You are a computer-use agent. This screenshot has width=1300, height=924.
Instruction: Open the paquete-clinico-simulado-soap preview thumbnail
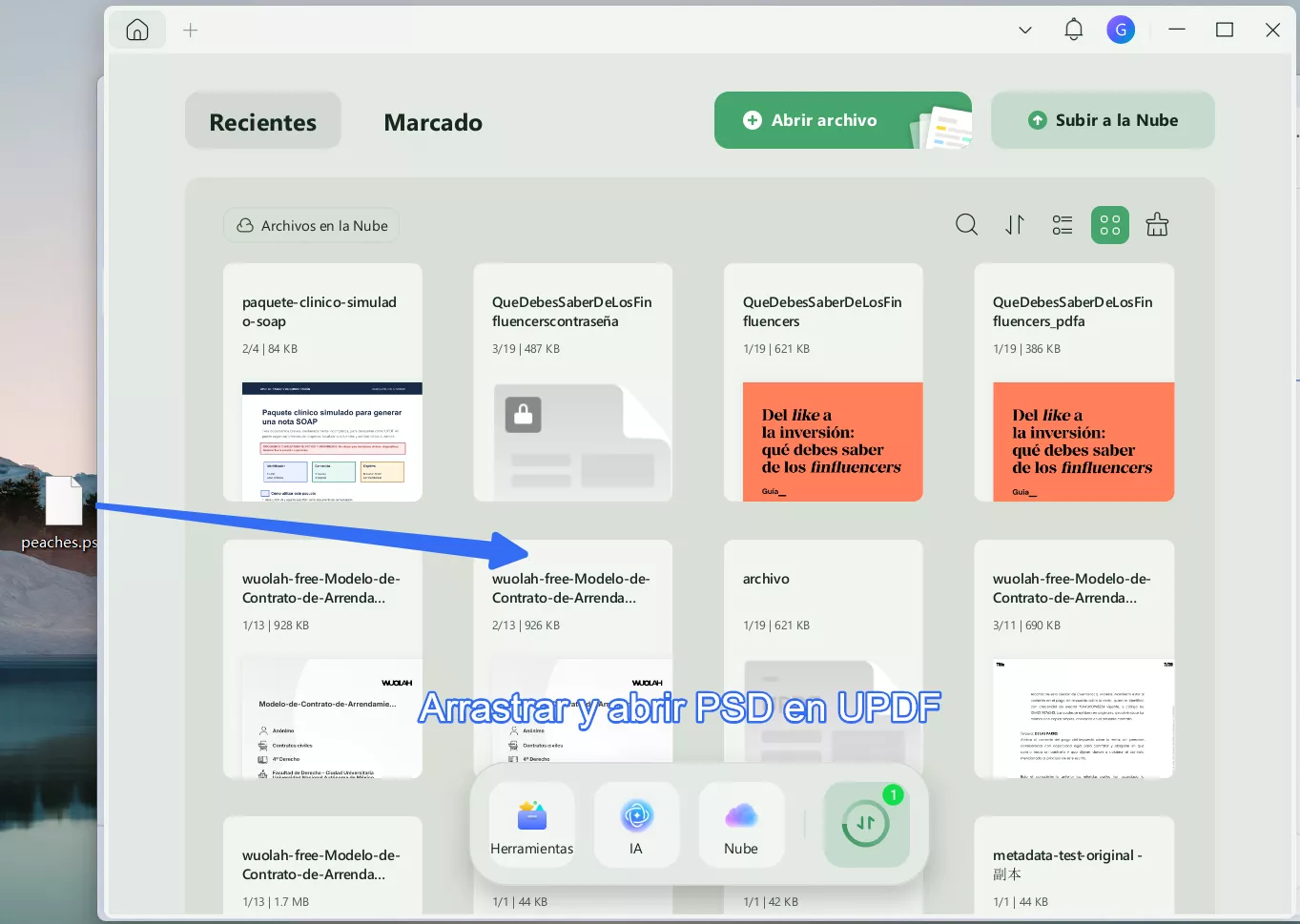332,441
